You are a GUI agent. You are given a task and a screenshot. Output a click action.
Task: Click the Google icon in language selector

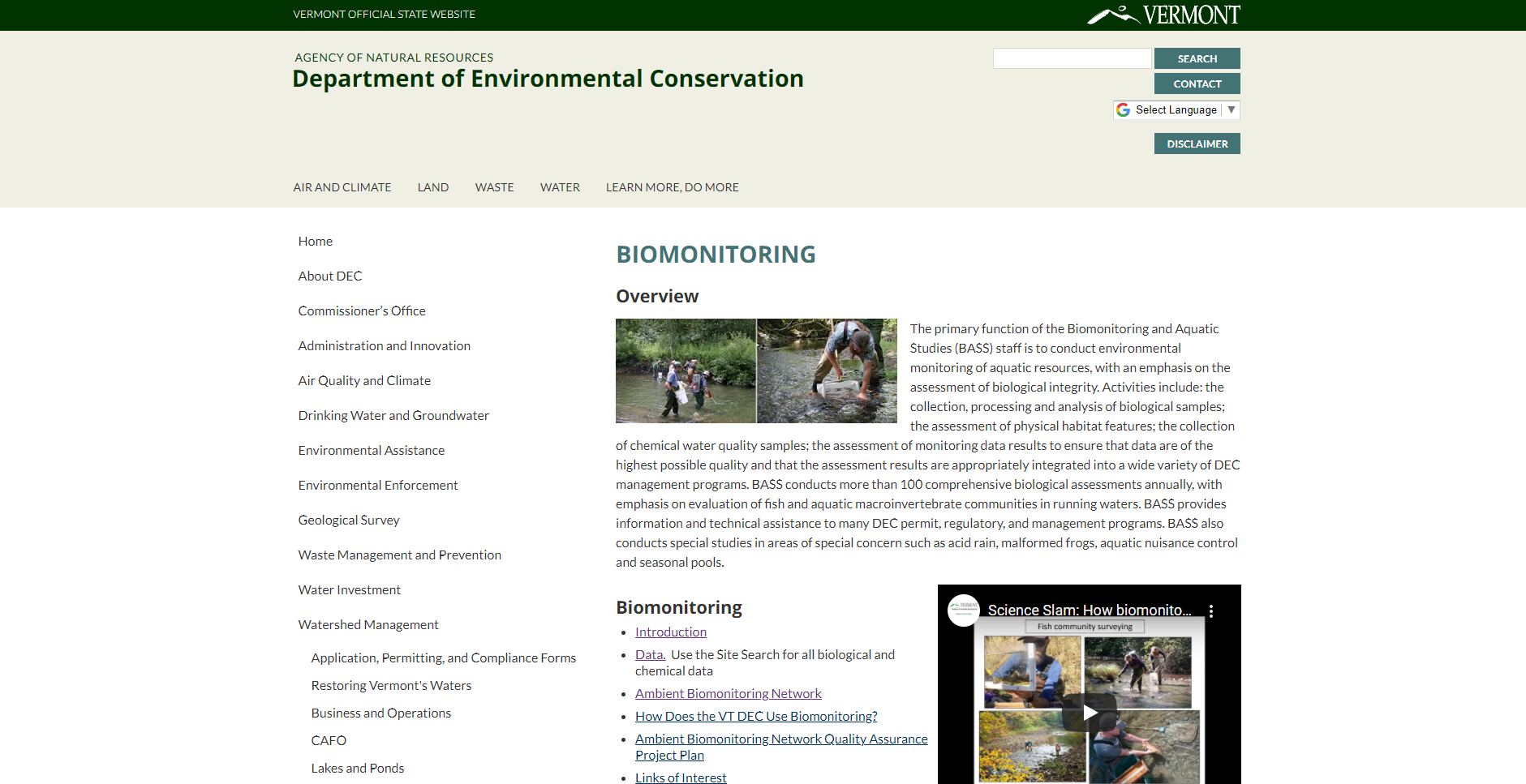coord(1124,110)
